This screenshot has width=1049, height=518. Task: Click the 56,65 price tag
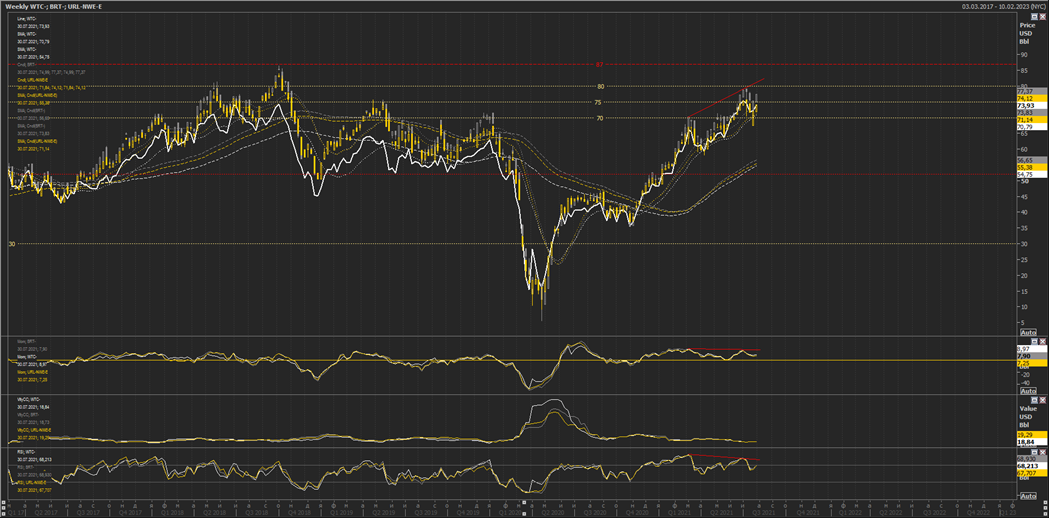tap(1032, 160)
